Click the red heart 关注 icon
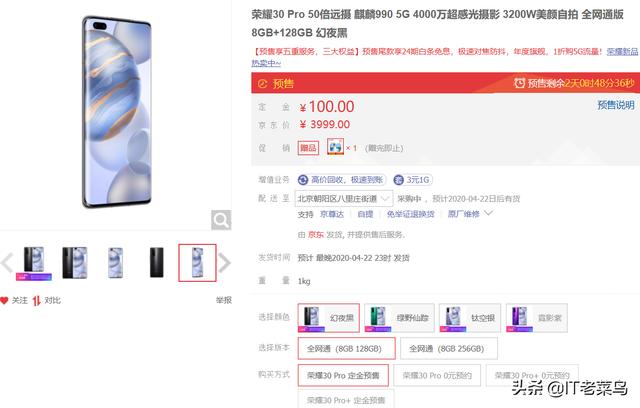640x408 pixels. point(4,301)
